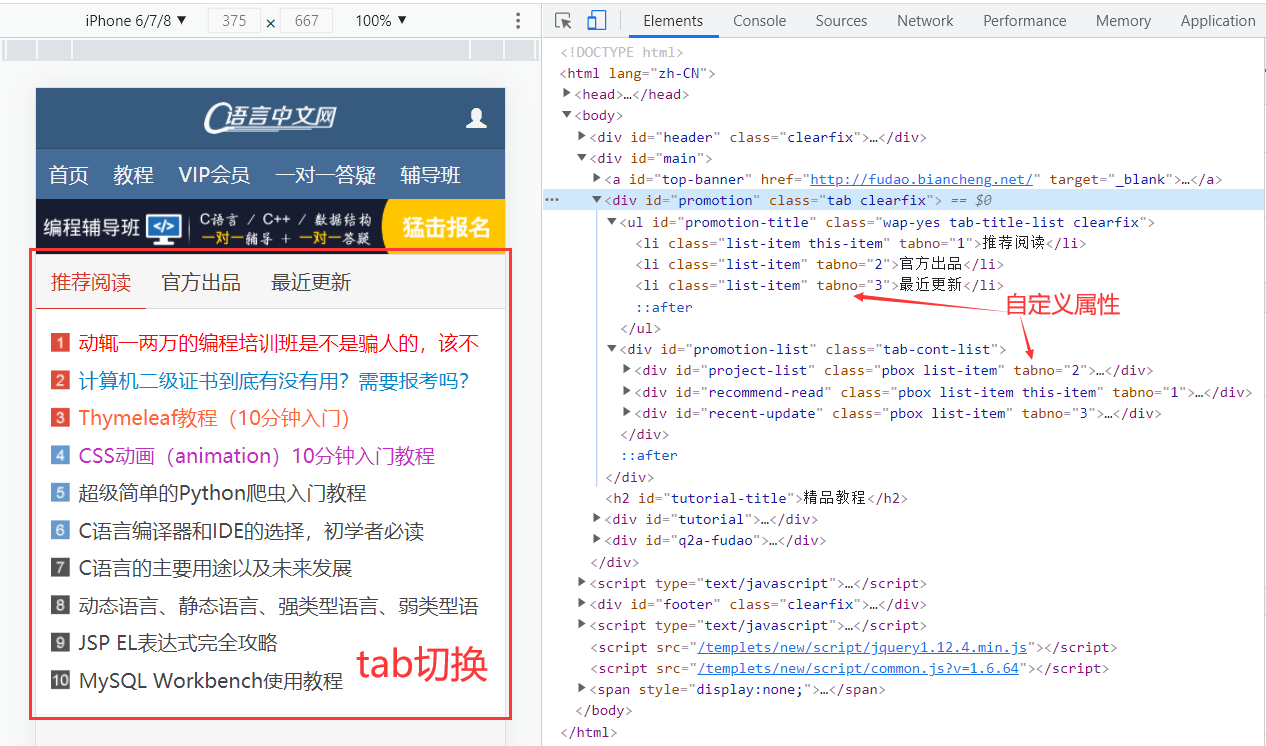
Task: Switch to the Elements tab
Action: (673, 20)
